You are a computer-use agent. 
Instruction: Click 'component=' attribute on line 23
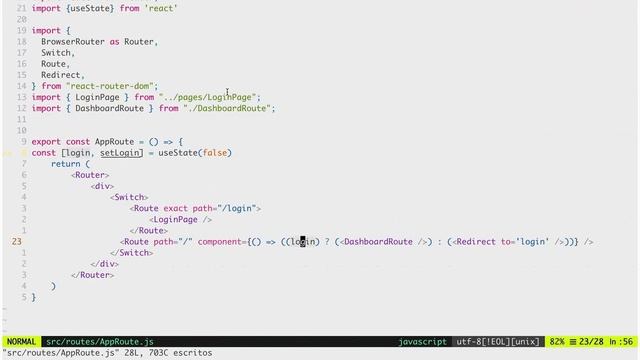pyautogui.click(x=222, y=242)
